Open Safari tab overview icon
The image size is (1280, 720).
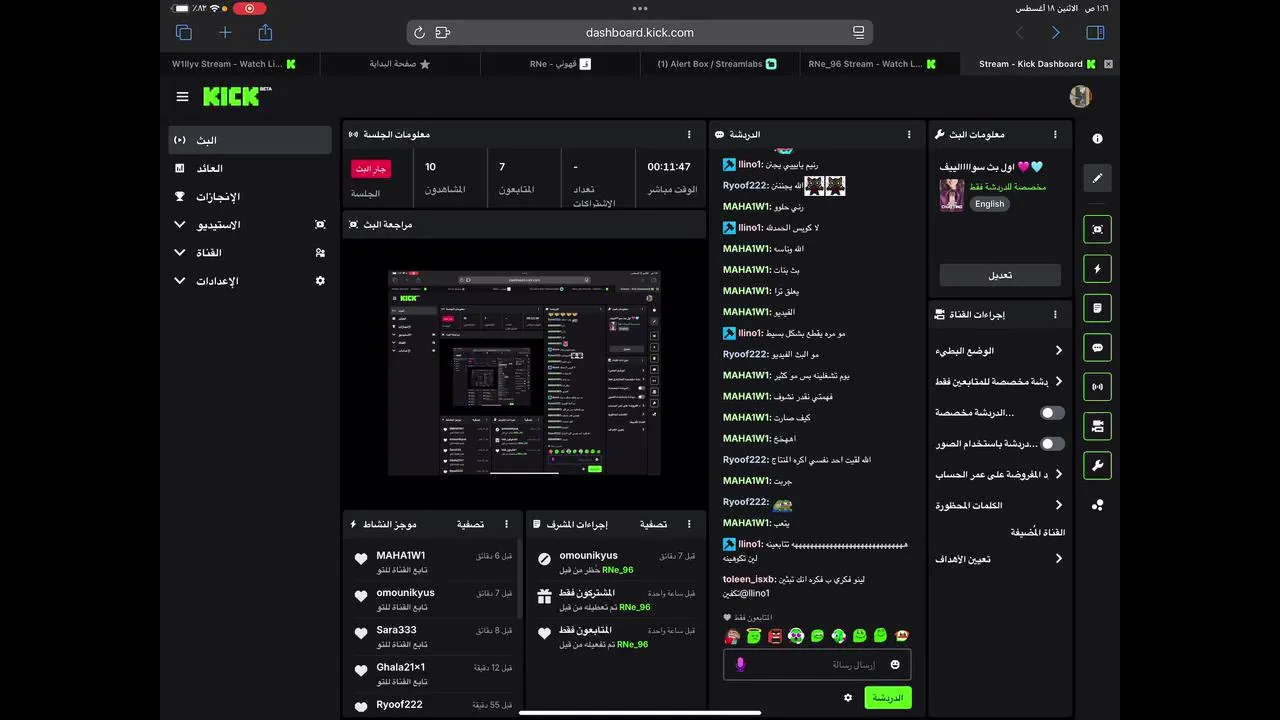pyautogui.click(x=184, y=32)
